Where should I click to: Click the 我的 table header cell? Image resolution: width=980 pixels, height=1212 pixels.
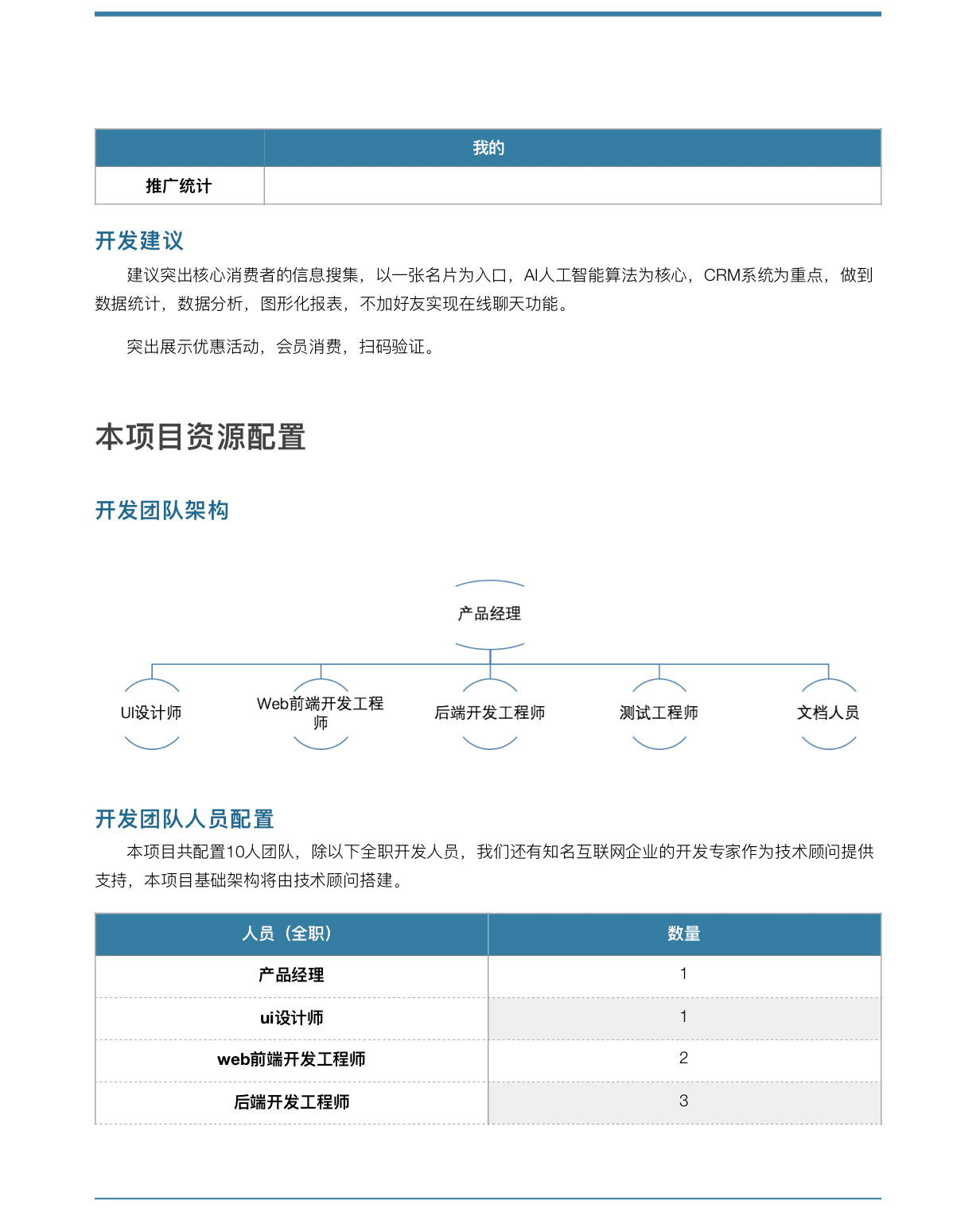tap(488, 148)
